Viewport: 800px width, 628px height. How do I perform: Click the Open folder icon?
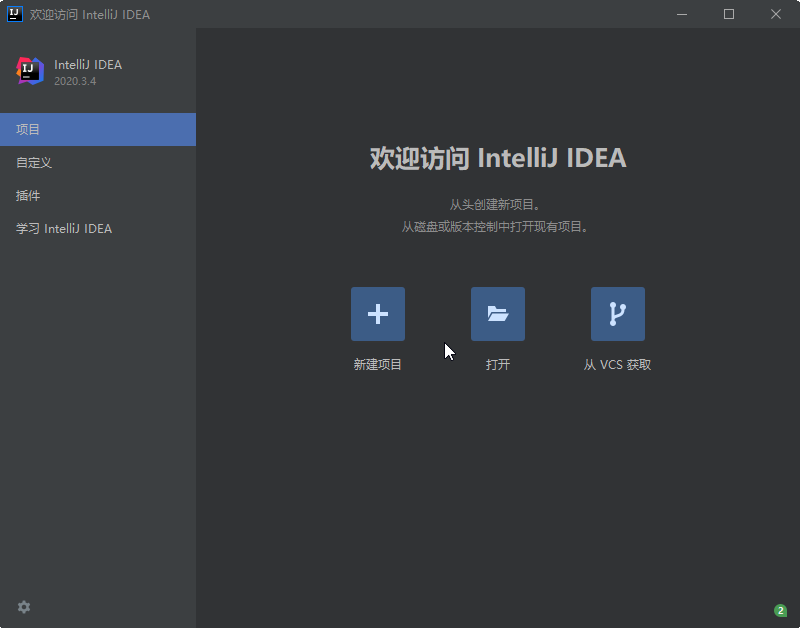(x=497, y=314)
